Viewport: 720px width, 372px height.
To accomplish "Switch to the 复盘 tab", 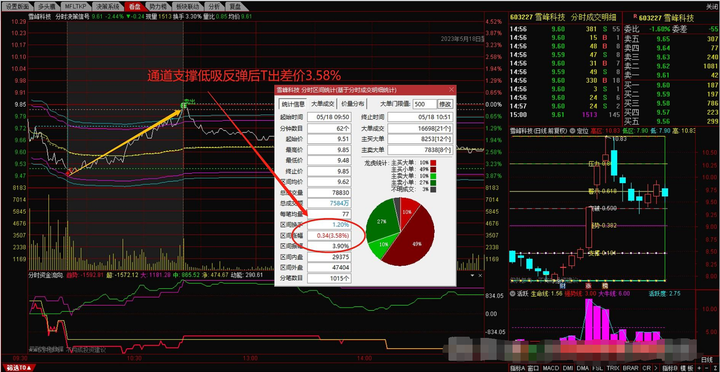I will 235,7.
